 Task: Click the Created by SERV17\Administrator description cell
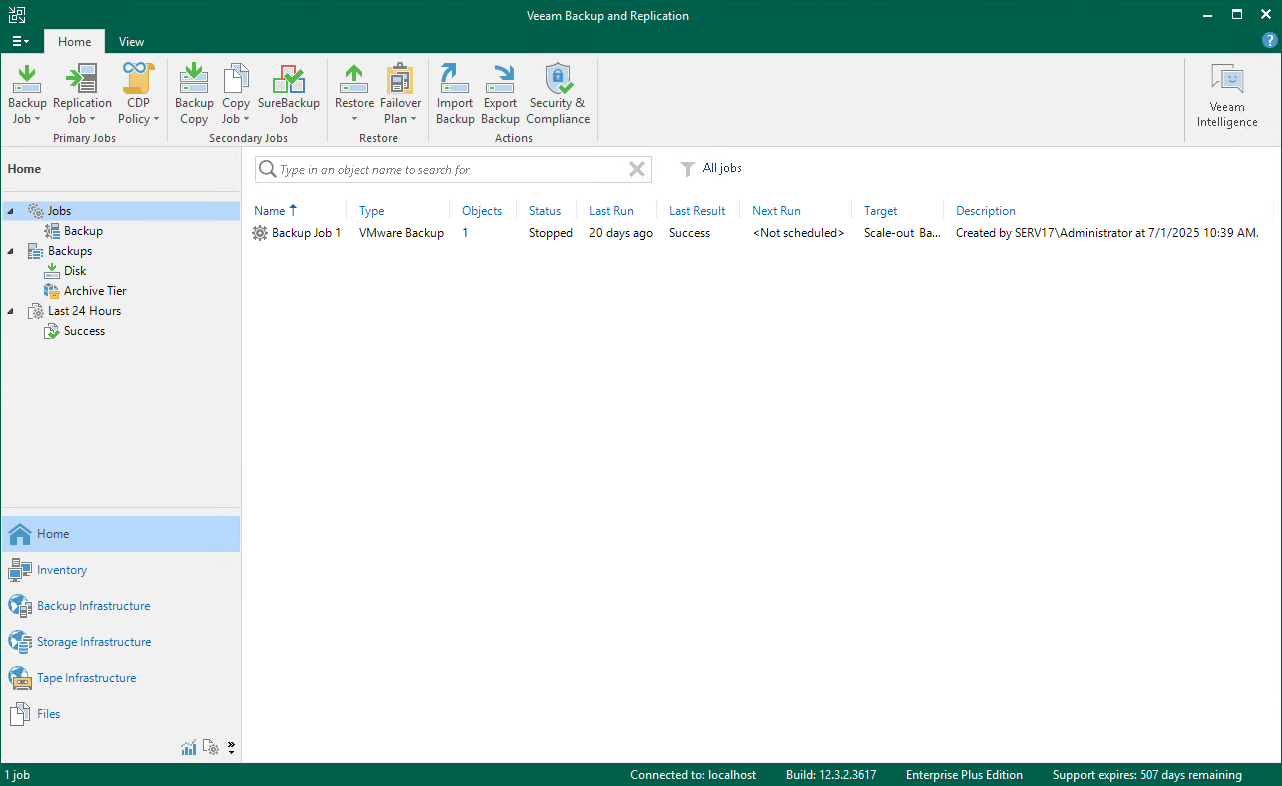[1107, 233]
